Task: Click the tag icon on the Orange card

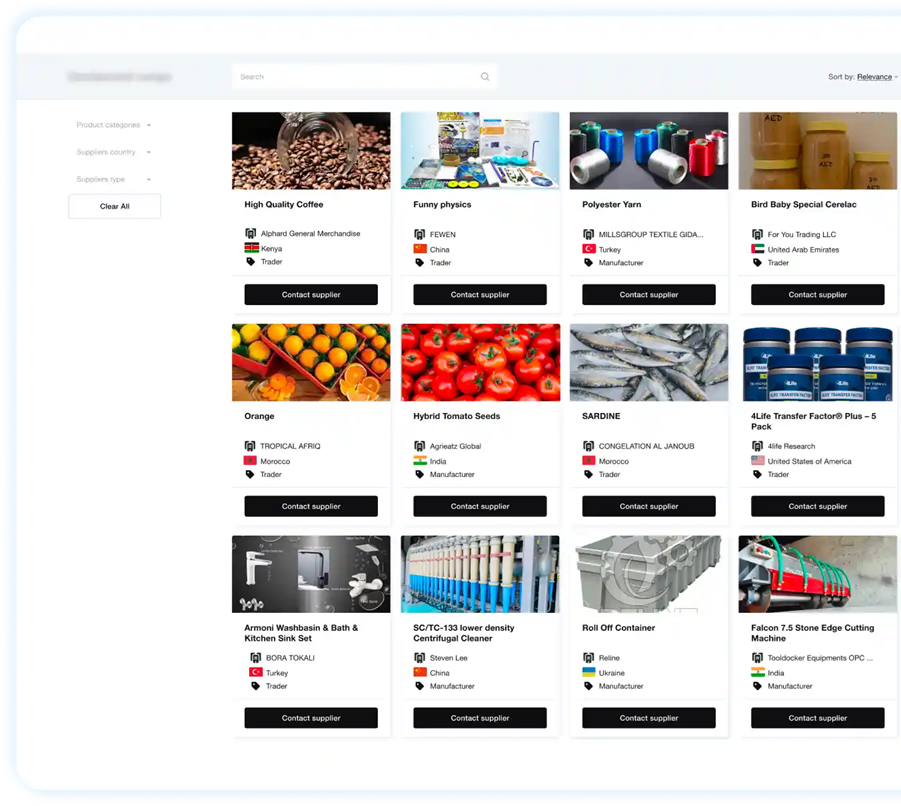Action: (x=250, y=474)
